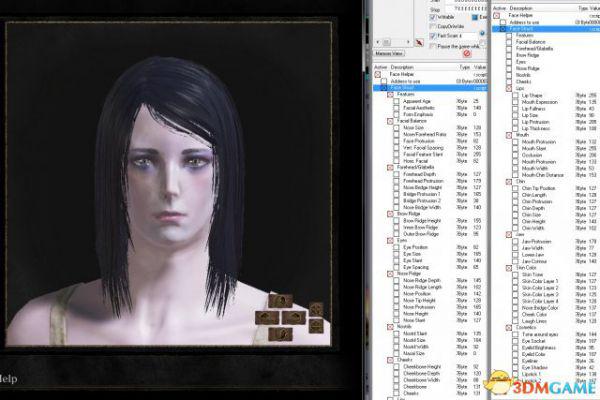Collapse Brow Ridge group in left table

[x=390, y=214]
